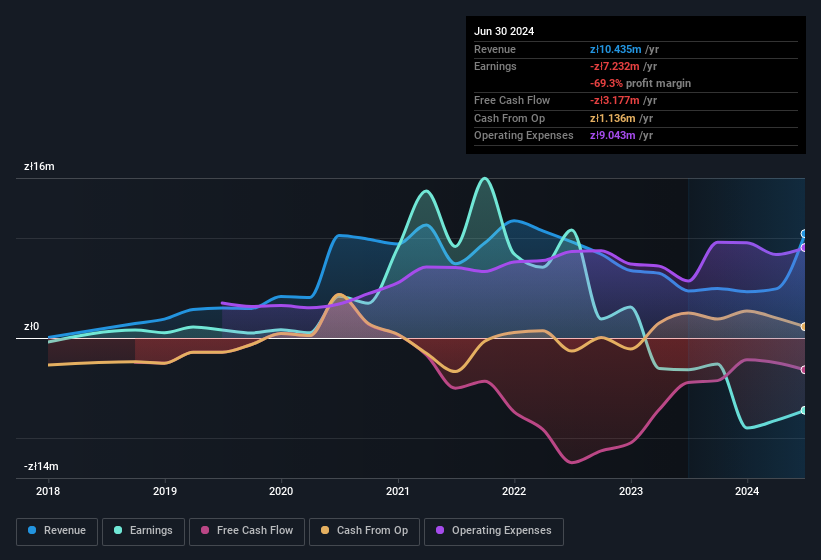
Task: Click the Cash From Op label in tooltip
Action: click(509, 118)
